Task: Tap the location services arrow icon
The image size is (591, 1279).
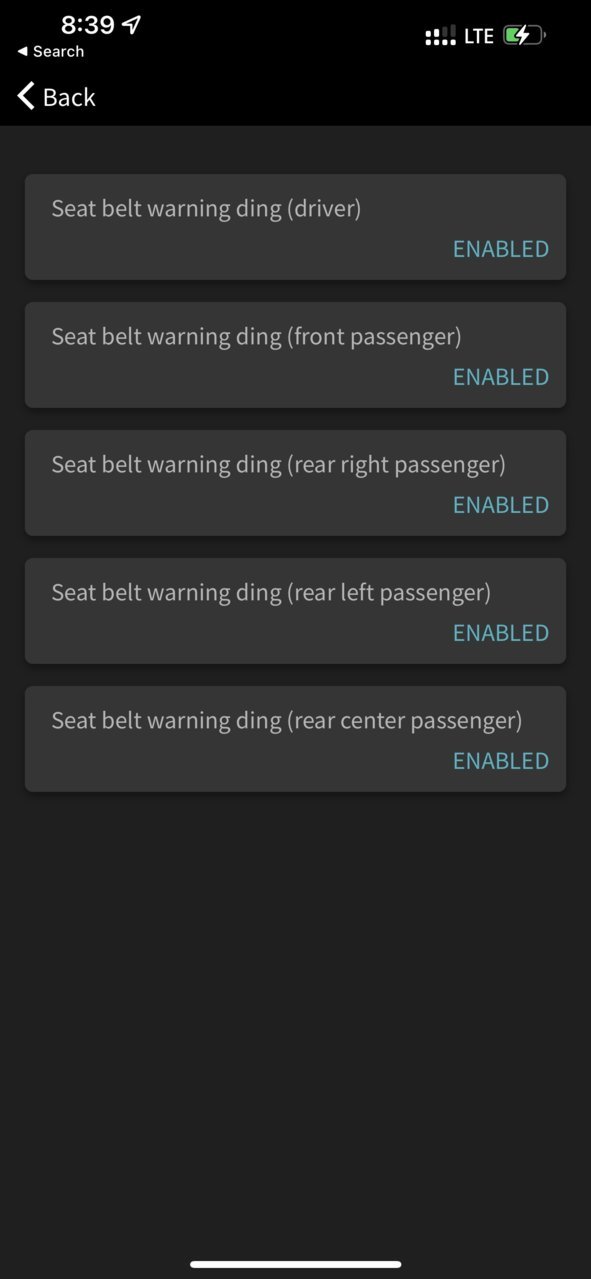Action: click(x=131, y=25)
